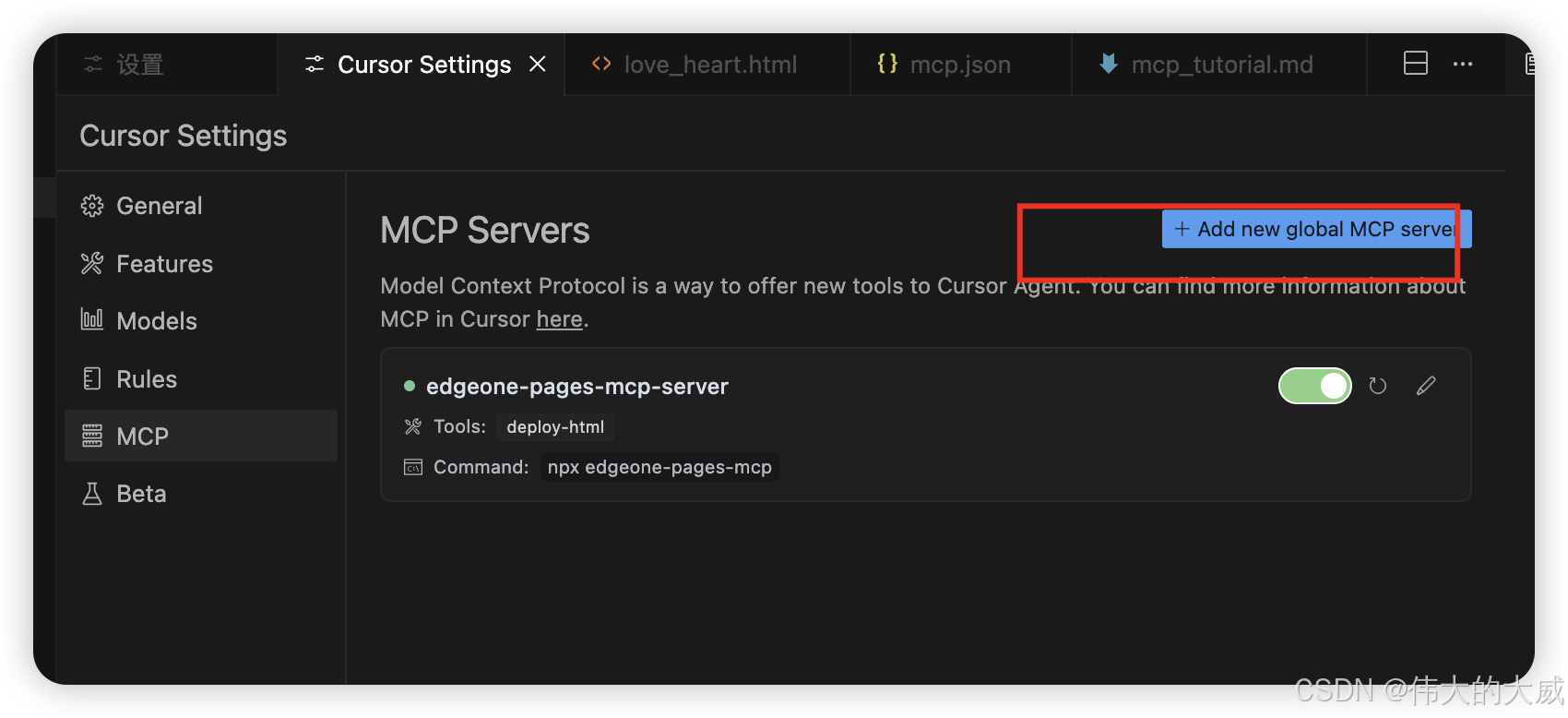The width and height of the screenshot is (1568, 718).
Task: Click the 'Tools:' label in server card
Action: [460, 426]
